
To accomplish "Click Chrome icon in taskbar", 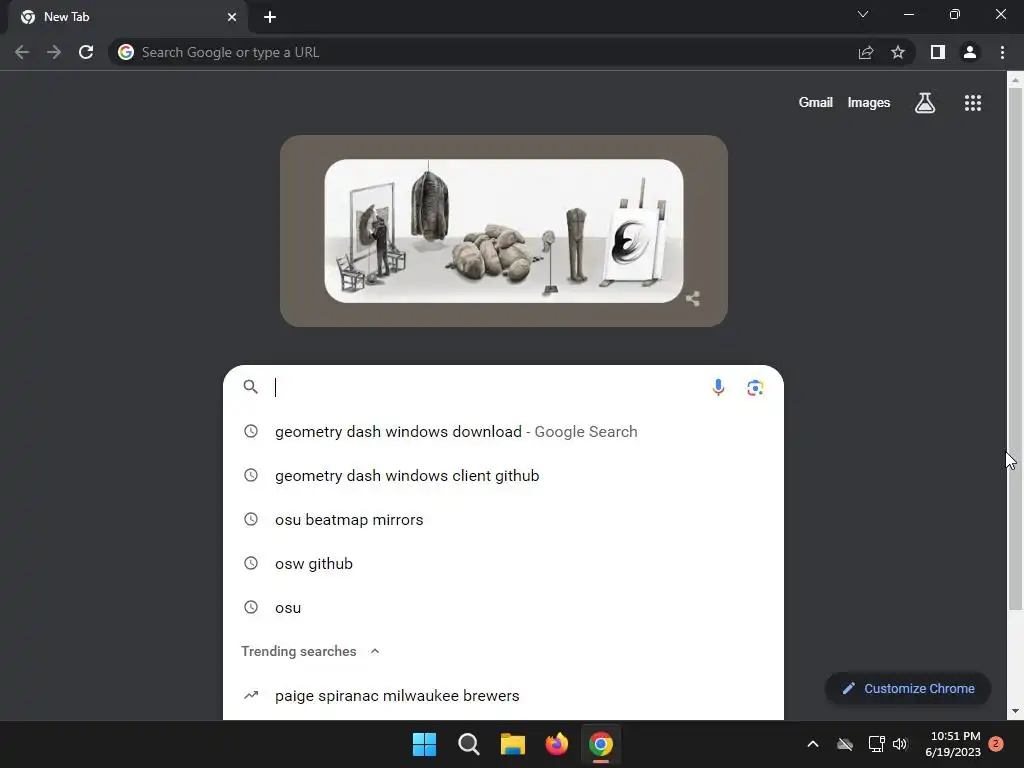I will pyautogui.click(x=601, y=744).
